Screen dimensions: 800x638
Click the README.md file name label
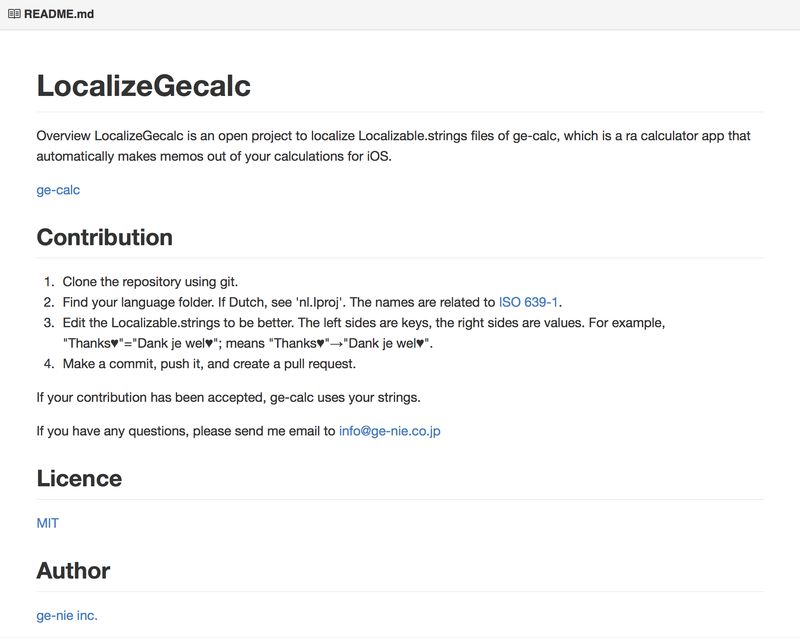(x=59, y=14)
